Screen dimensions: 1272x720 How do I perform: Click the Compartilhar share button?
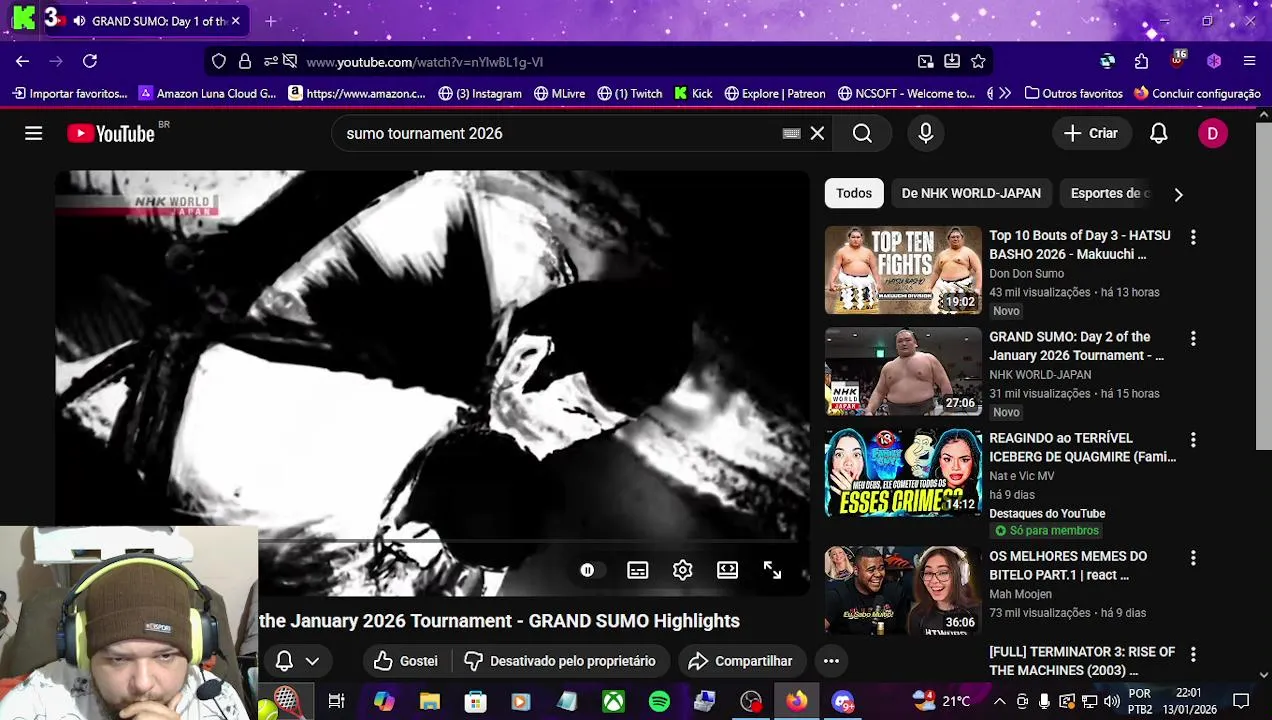[x=741, y=661]
